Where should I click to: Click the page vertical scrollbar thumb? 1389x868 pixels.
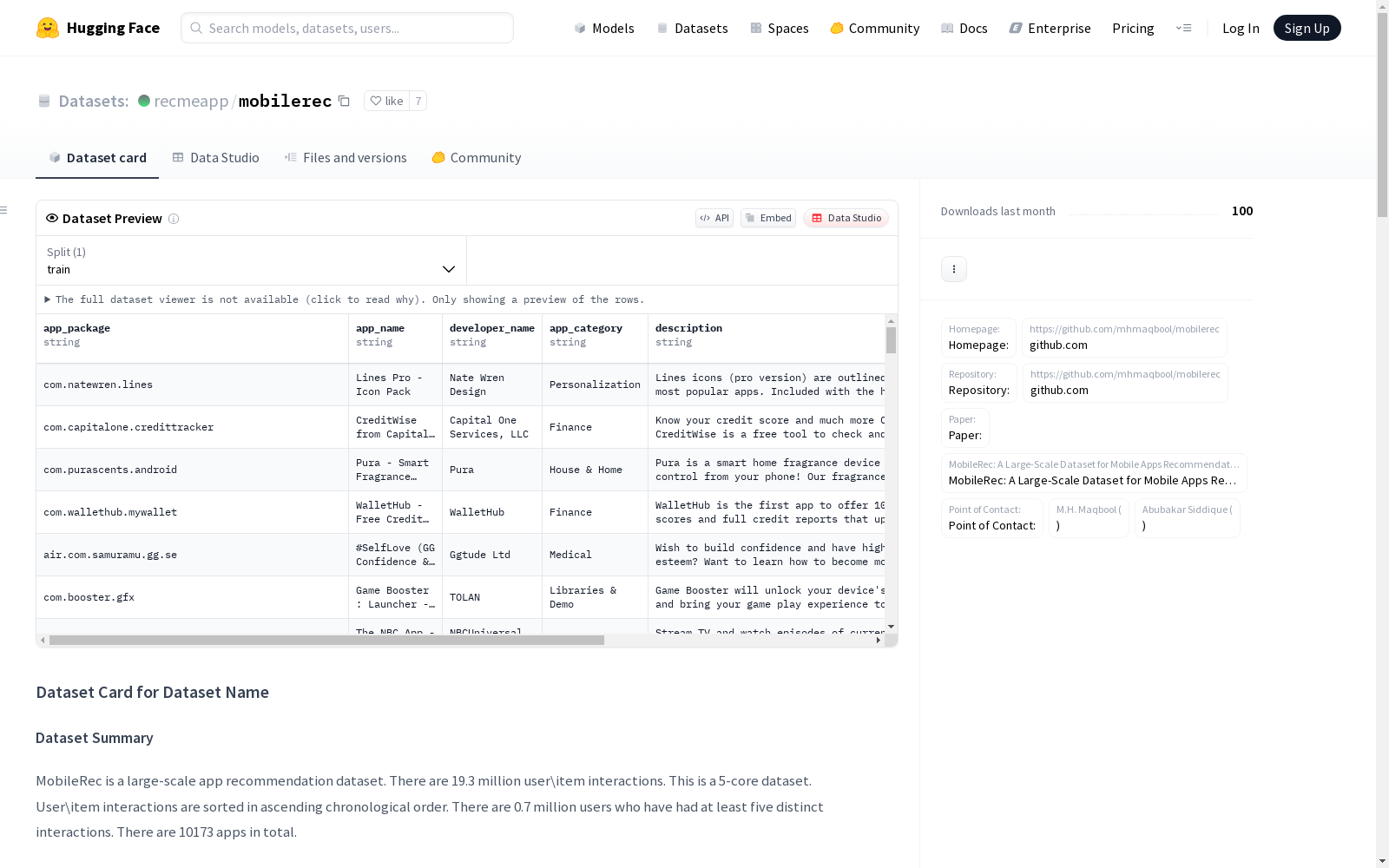(1382, 113)
